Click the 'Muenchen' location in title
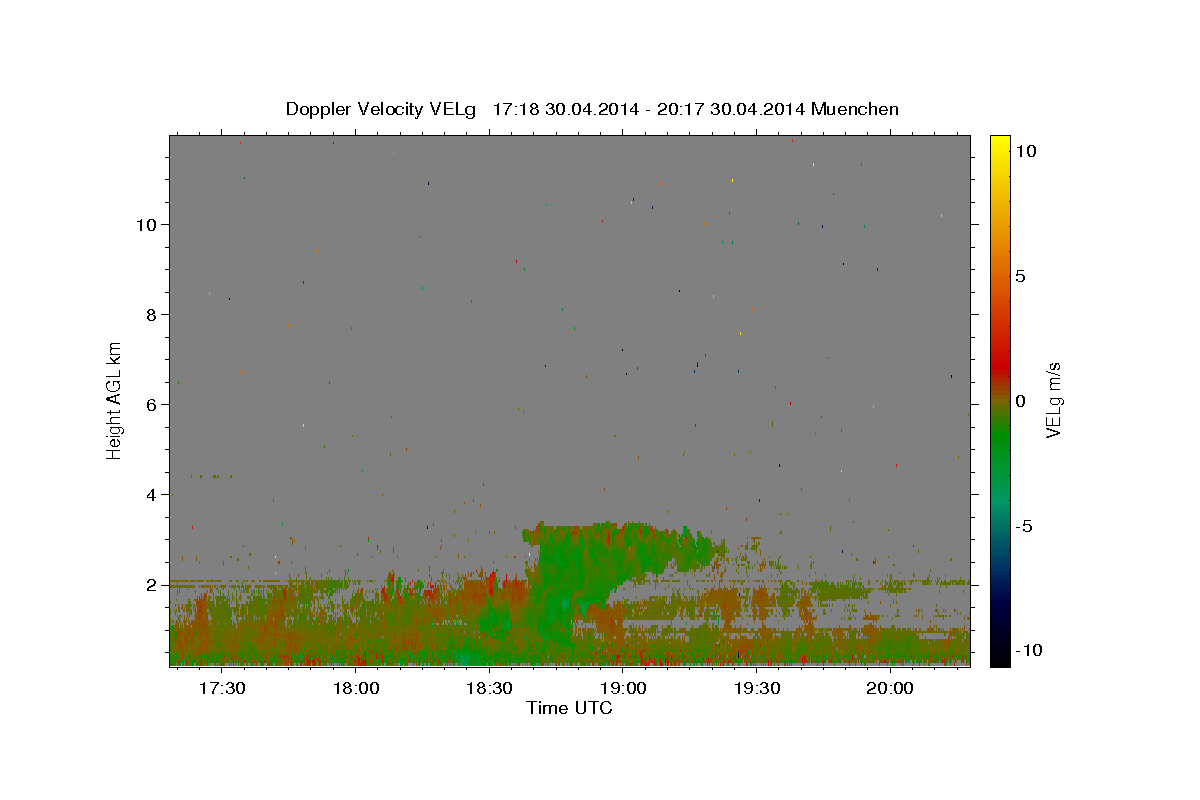Screen dimensions: 1200x800 pyautogui.click(x=855, y=109)
